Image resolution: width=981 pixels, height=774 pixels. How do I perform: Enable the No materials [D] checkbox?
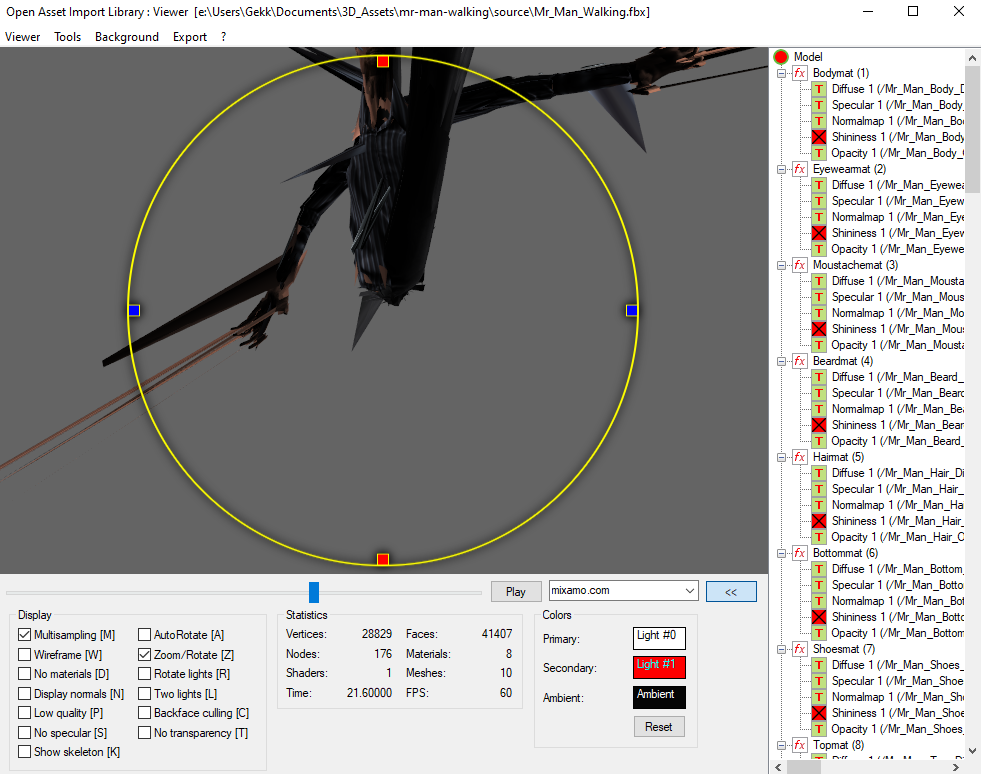click(x=24, y=674)
